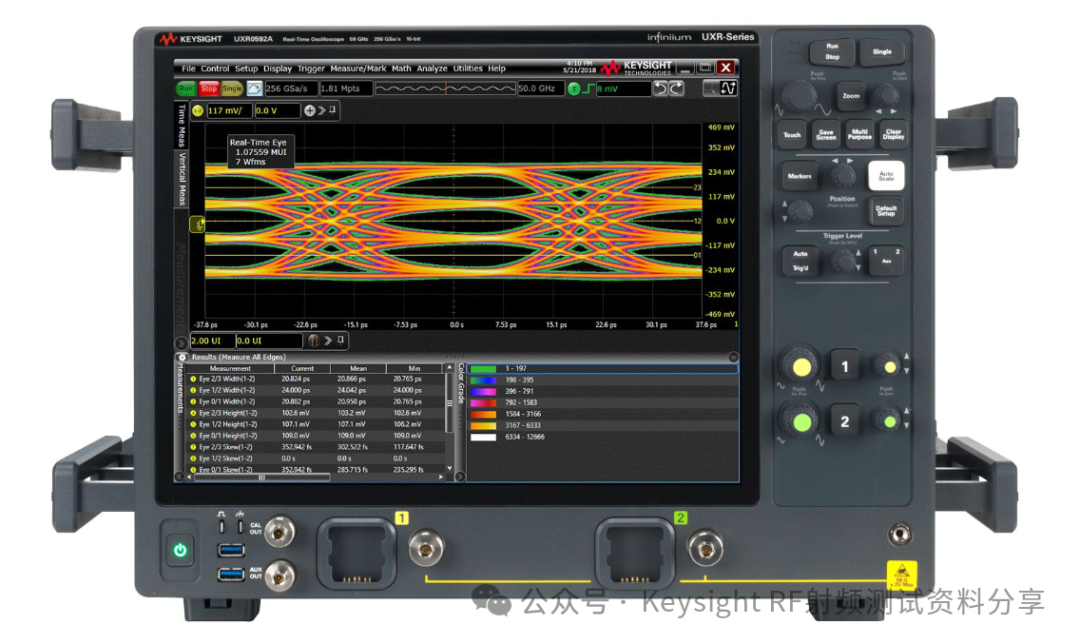
Task: Click the waveform cursor icon next to the magnifier
Action: coord(728,88)
